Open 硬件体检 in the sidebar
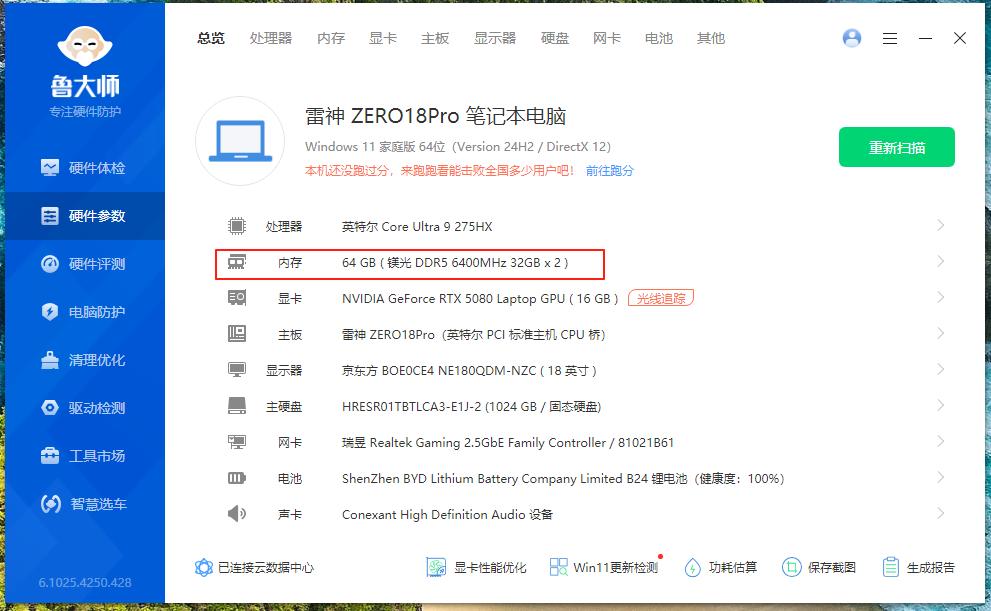This screenshot has height=611, width=991. [83, 168]
